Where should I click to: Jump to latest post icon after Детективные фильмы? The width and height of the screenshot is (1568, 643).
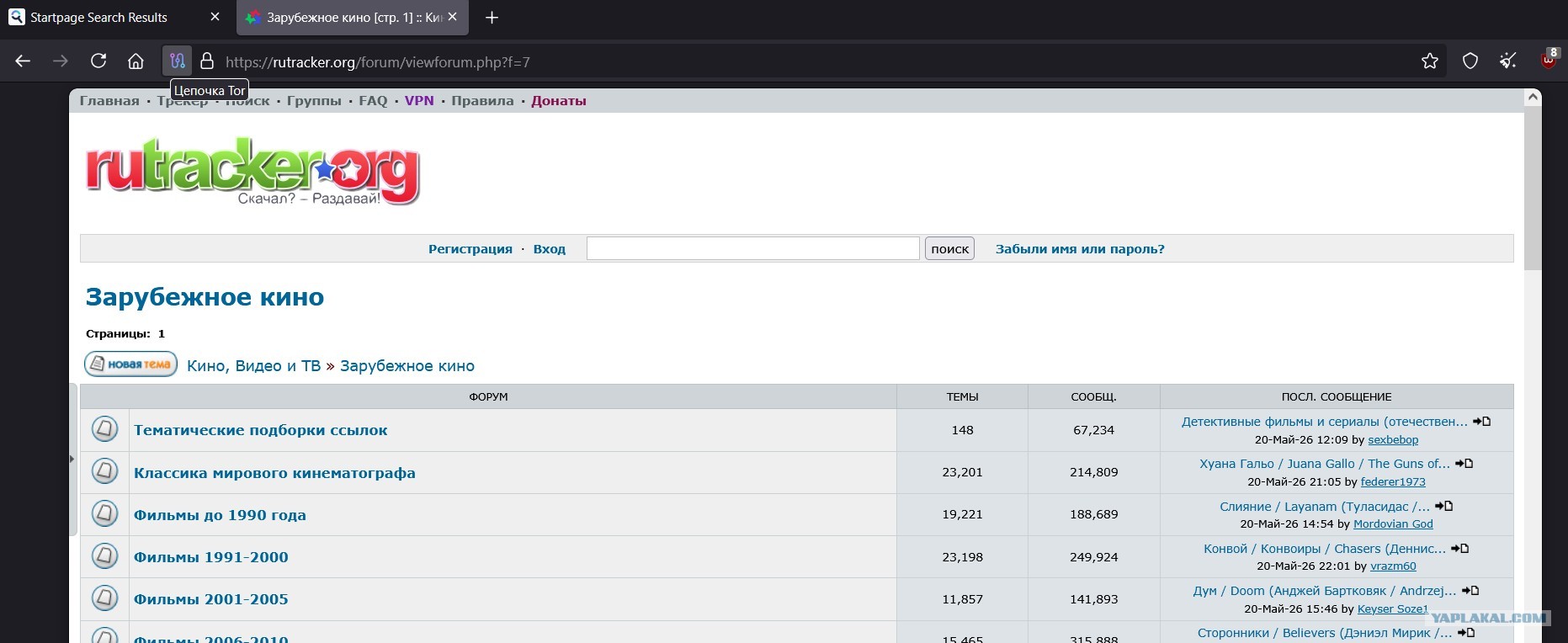tap(1482, 422)
